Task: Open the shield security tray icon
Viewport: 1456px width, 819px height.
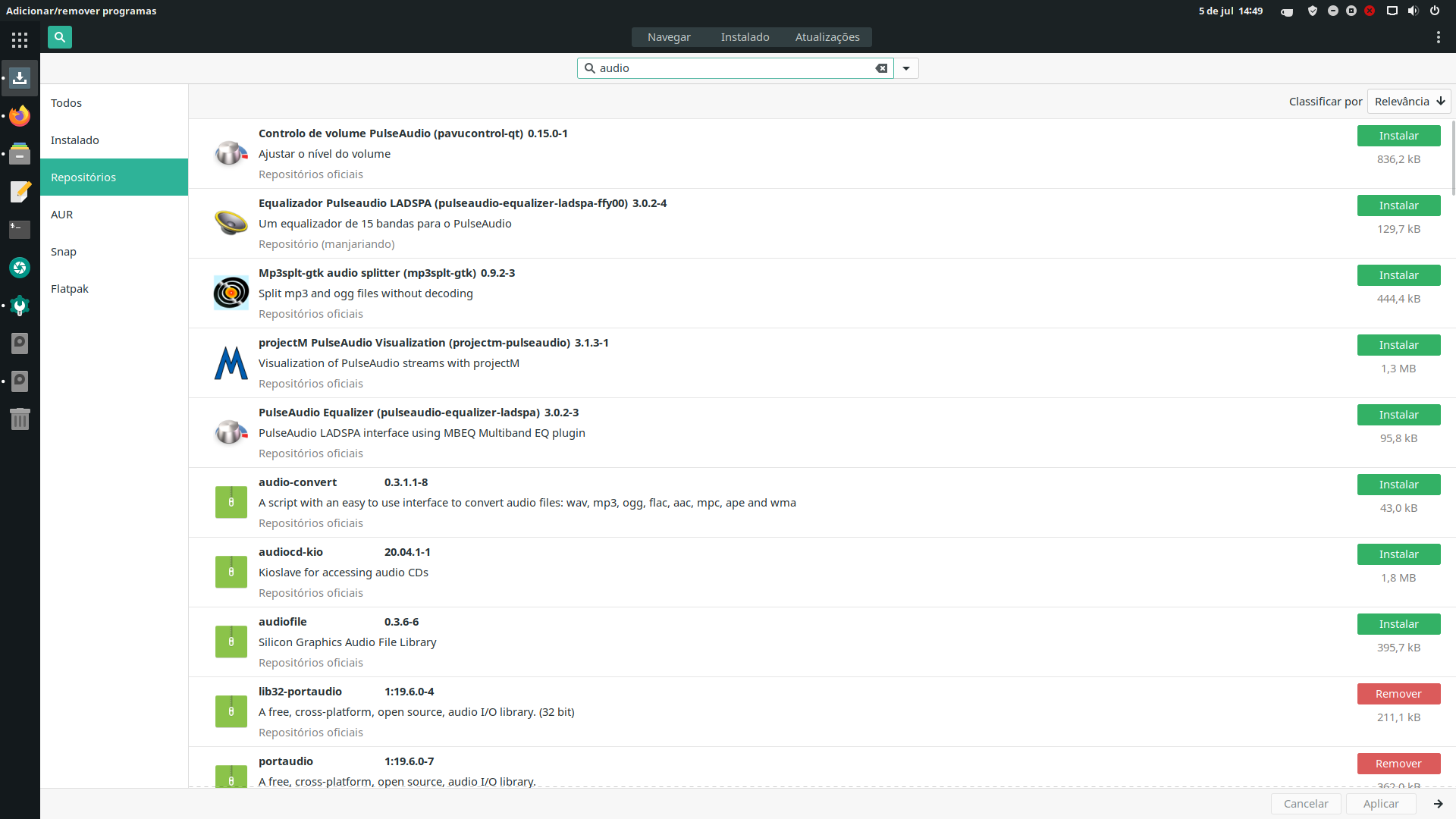Action: (x=1313, y=11)
